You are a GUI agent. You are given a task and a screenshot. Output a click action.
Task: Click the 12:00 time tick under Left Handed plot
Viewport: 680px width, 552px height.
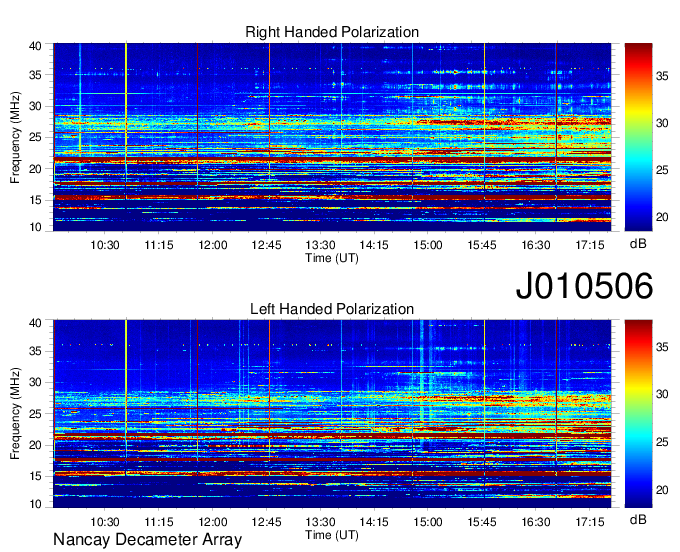click(x=212, y=522)
